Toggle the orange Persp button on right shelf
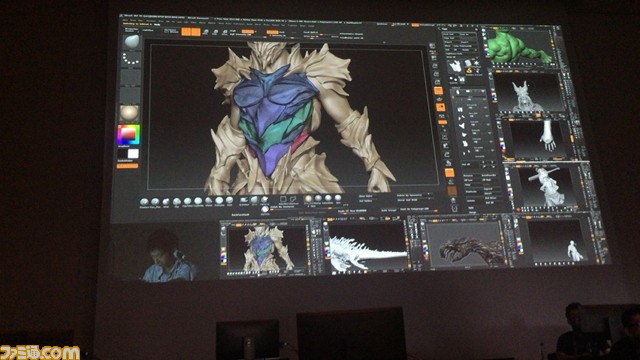 [x=438, y=91]
